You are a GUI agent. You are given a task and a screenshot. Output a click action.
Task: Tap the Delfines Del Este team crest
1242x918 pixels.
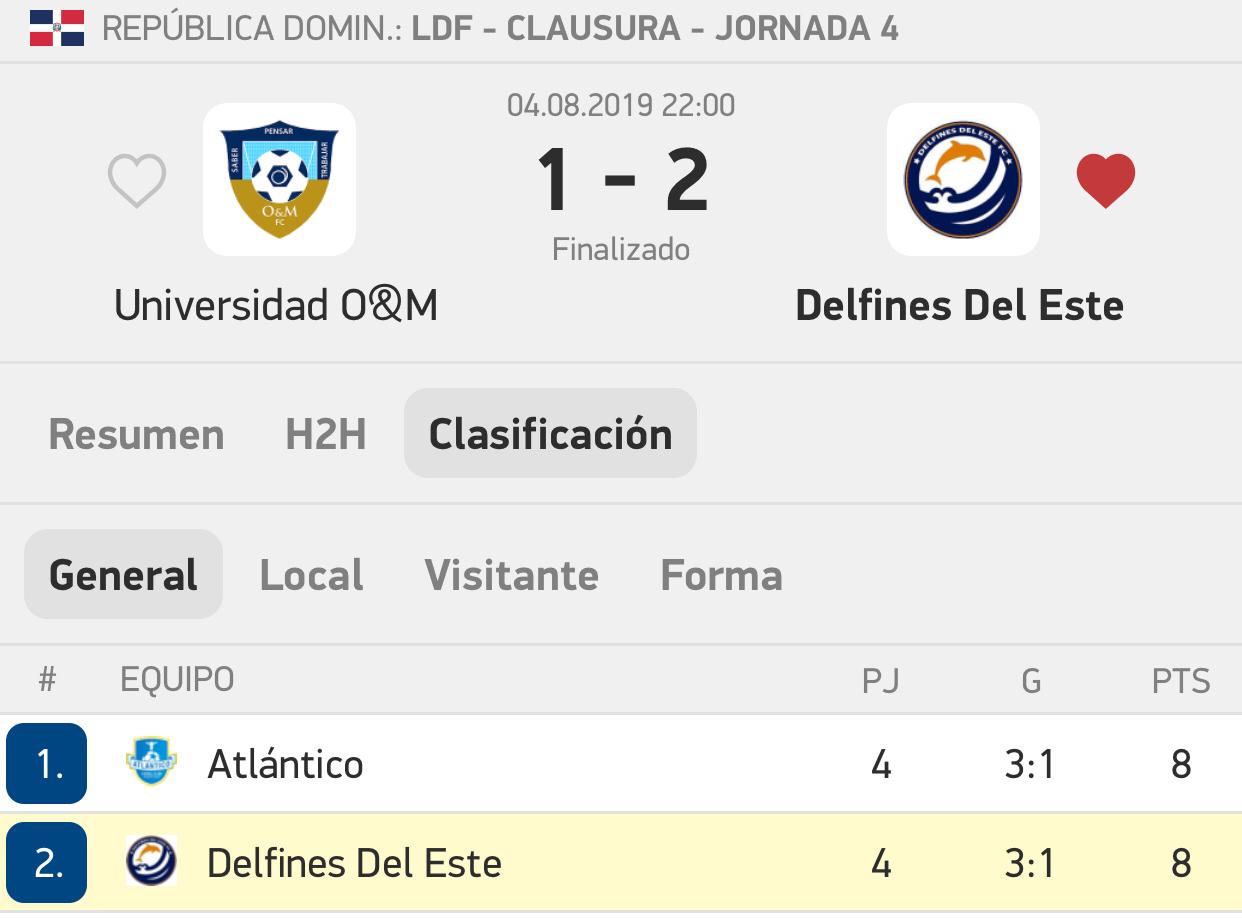(x=962, y=180)
